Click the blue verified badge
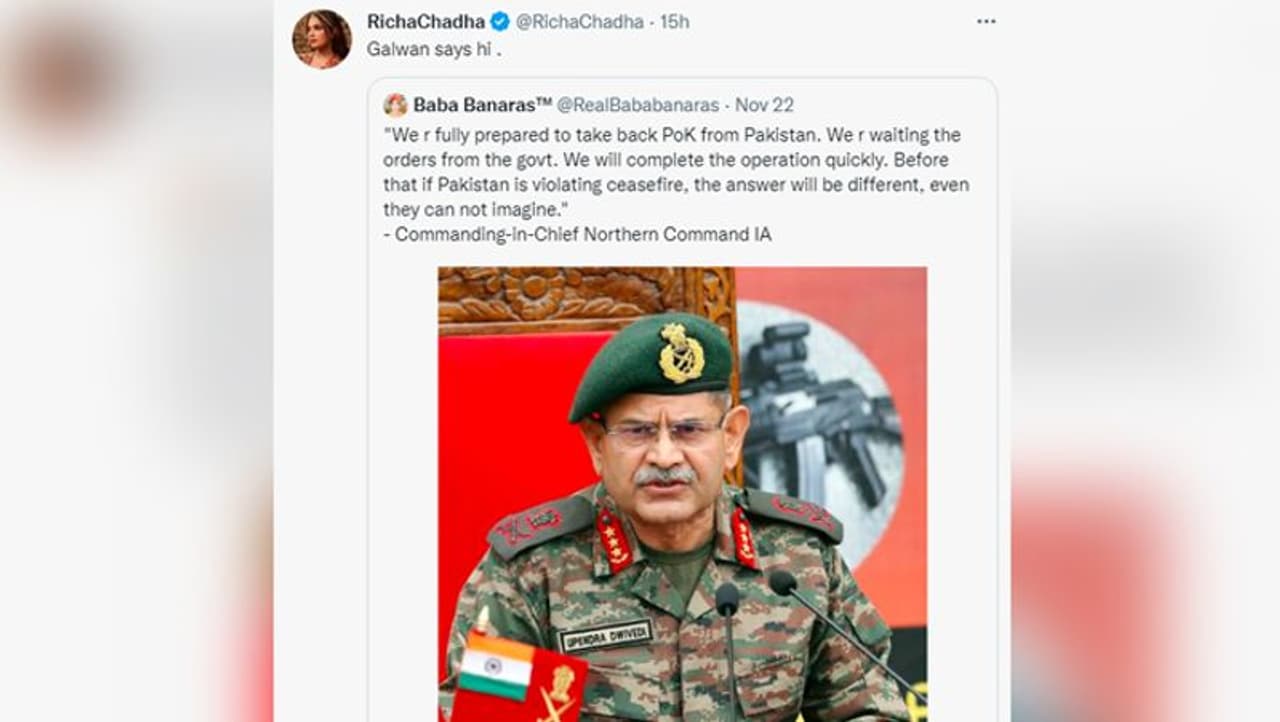This screenshot has width=1280, height=722. click(500, 22)
